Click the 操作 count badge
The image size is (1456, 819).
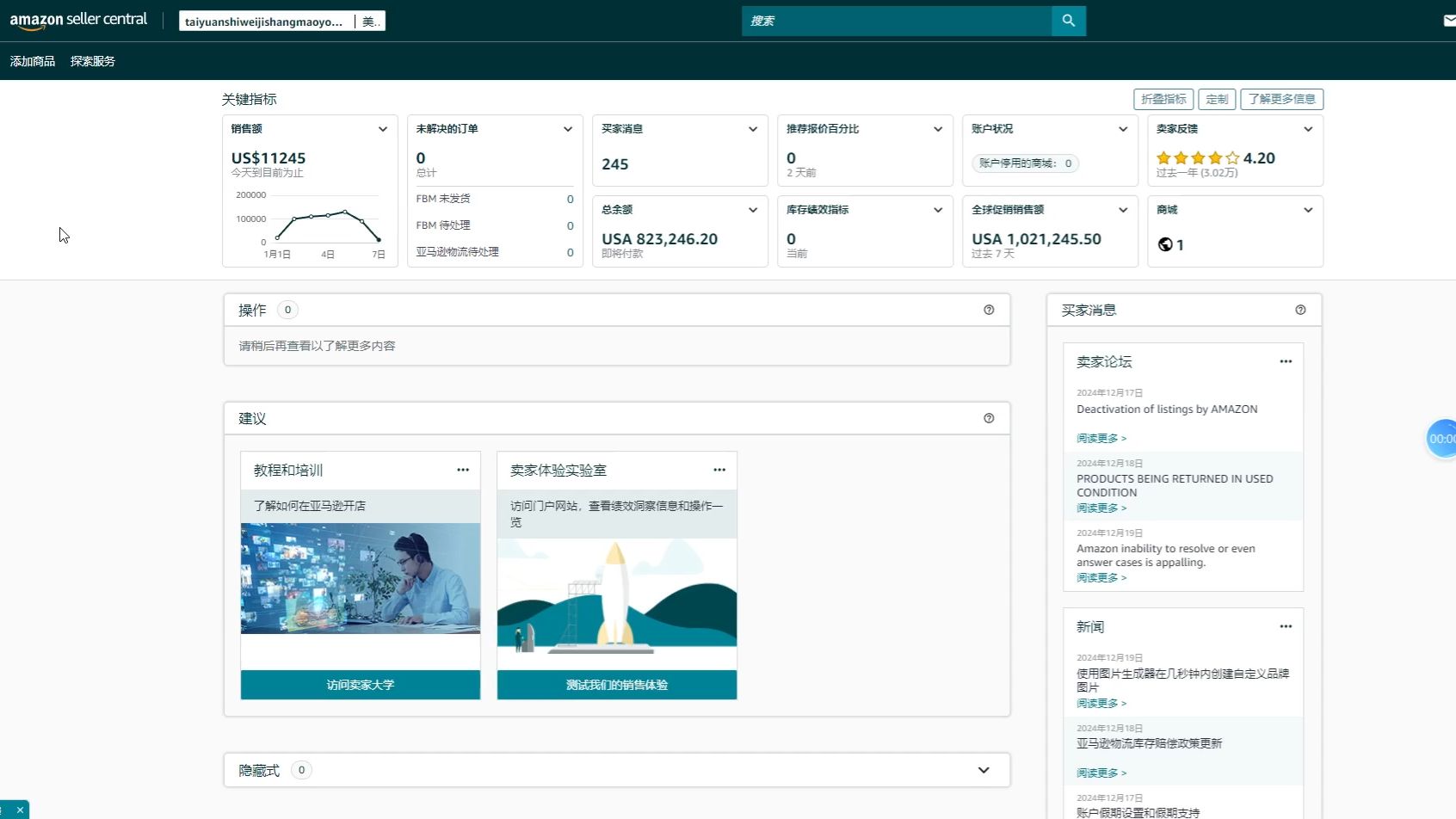(x=287, y=310)
